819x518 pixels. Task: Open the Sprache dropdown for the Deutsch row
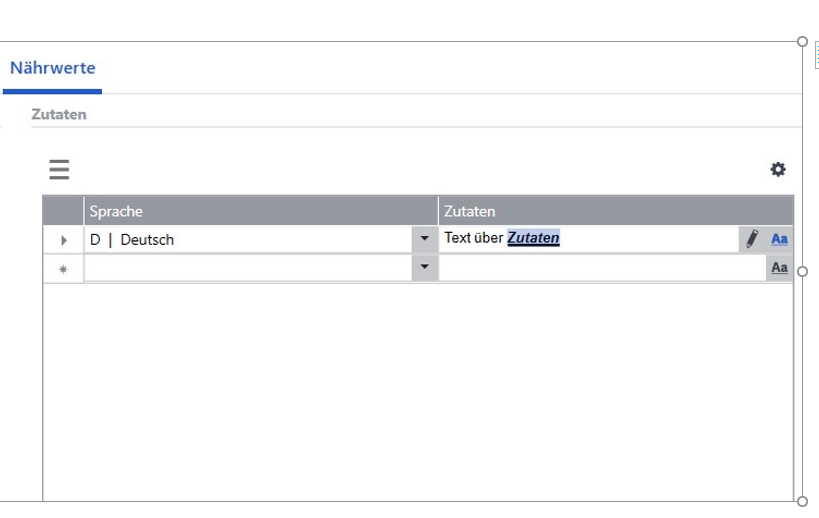[424, 239]
